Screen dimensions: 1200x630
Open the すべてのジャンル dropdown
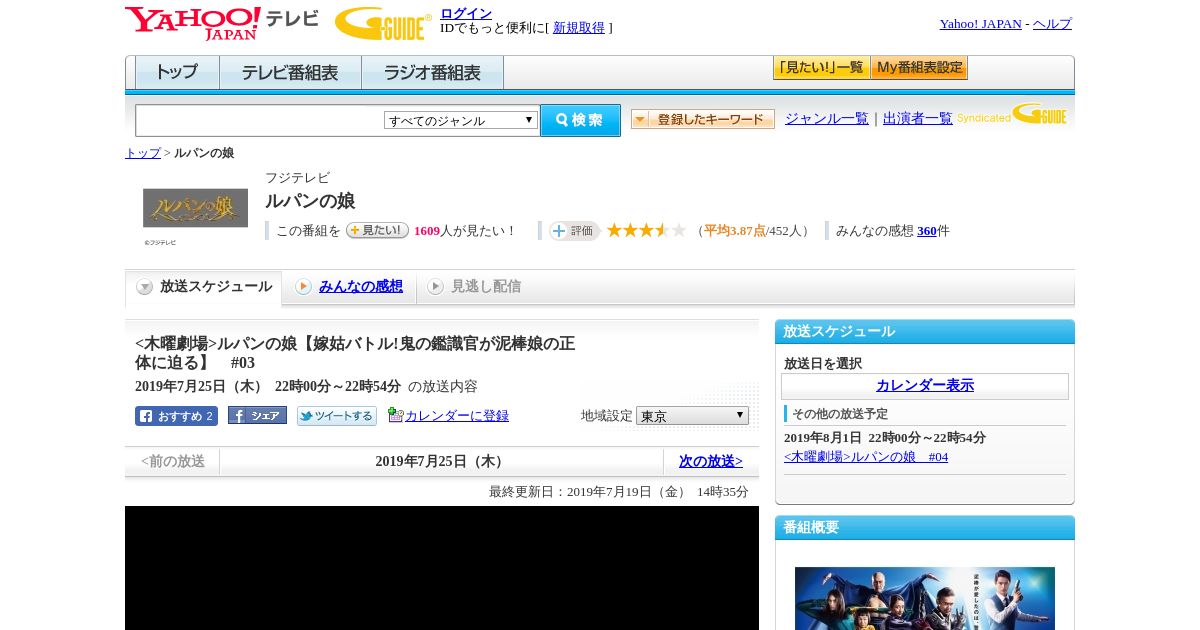click(x=461, y=120)
